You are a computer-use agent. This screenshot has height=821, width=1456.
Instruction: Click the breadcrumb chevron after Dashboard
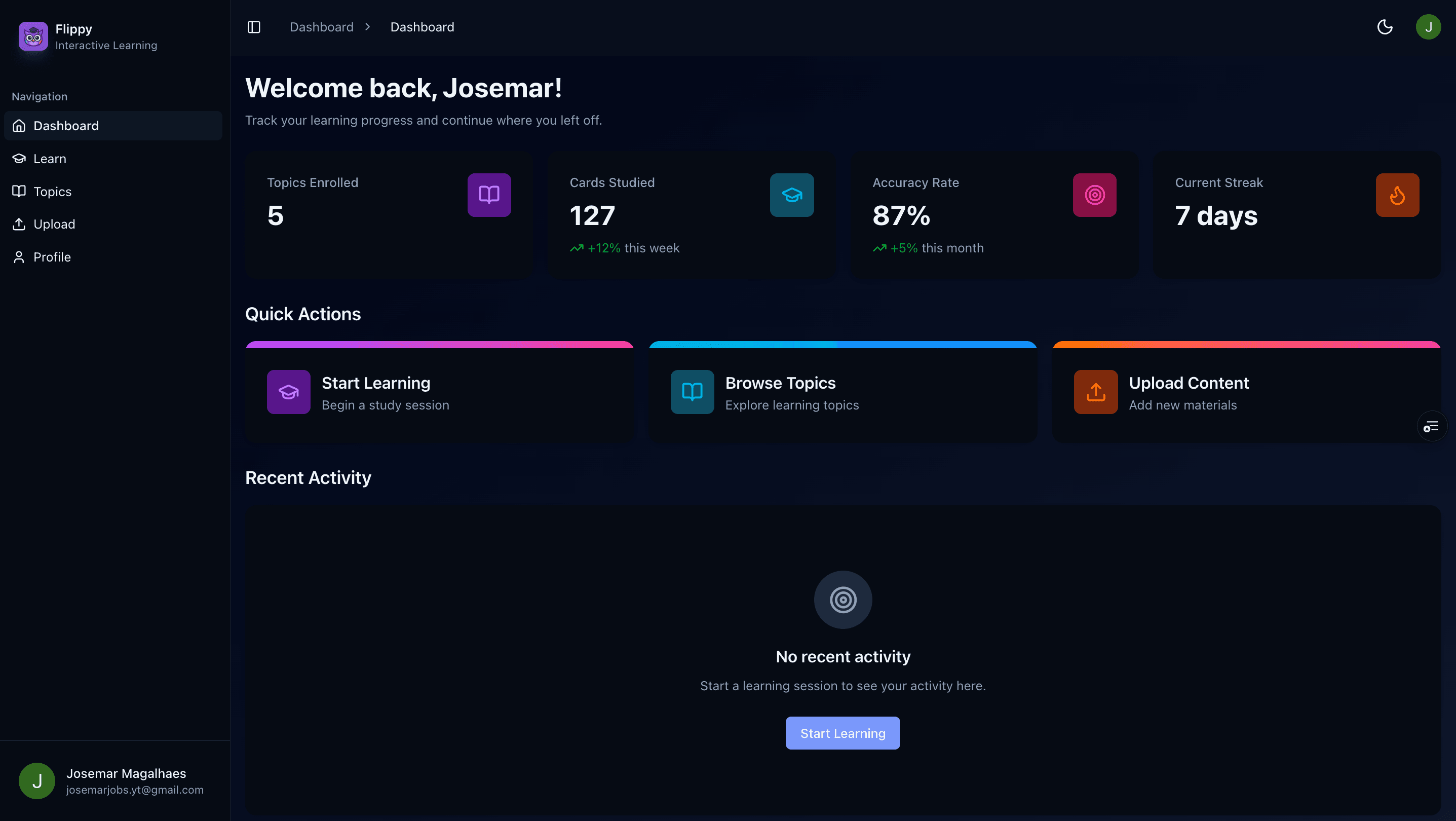coord(368,26)
